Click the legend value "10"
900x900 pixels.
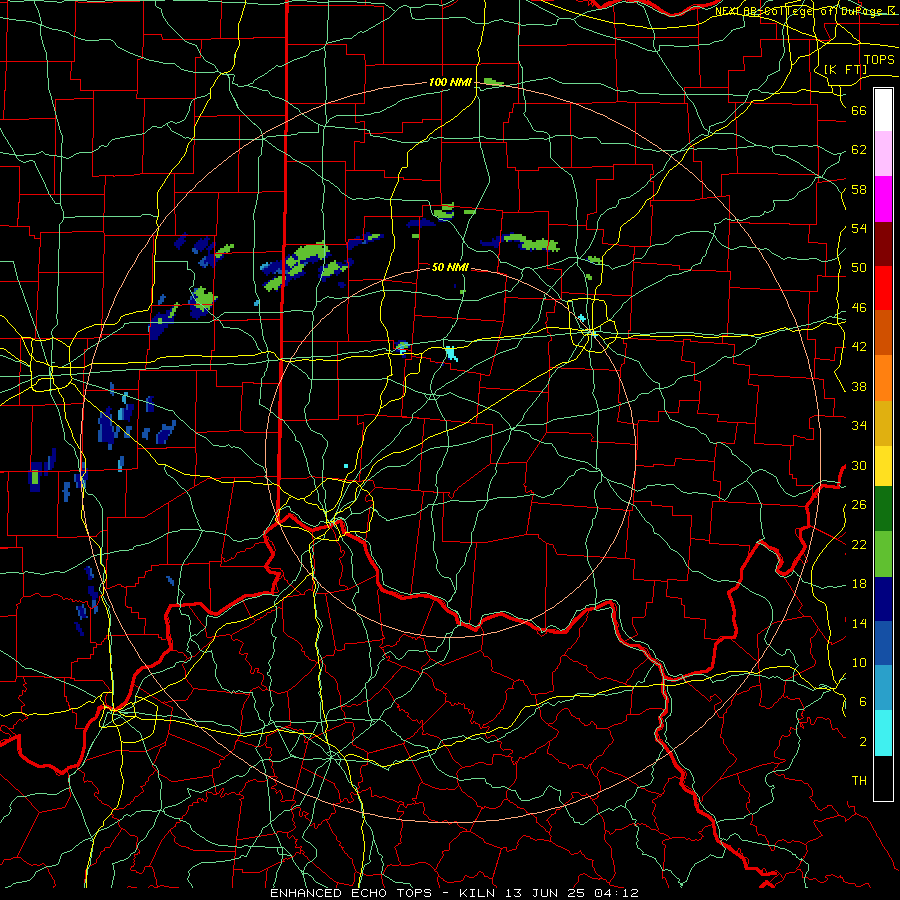[859, 663]
